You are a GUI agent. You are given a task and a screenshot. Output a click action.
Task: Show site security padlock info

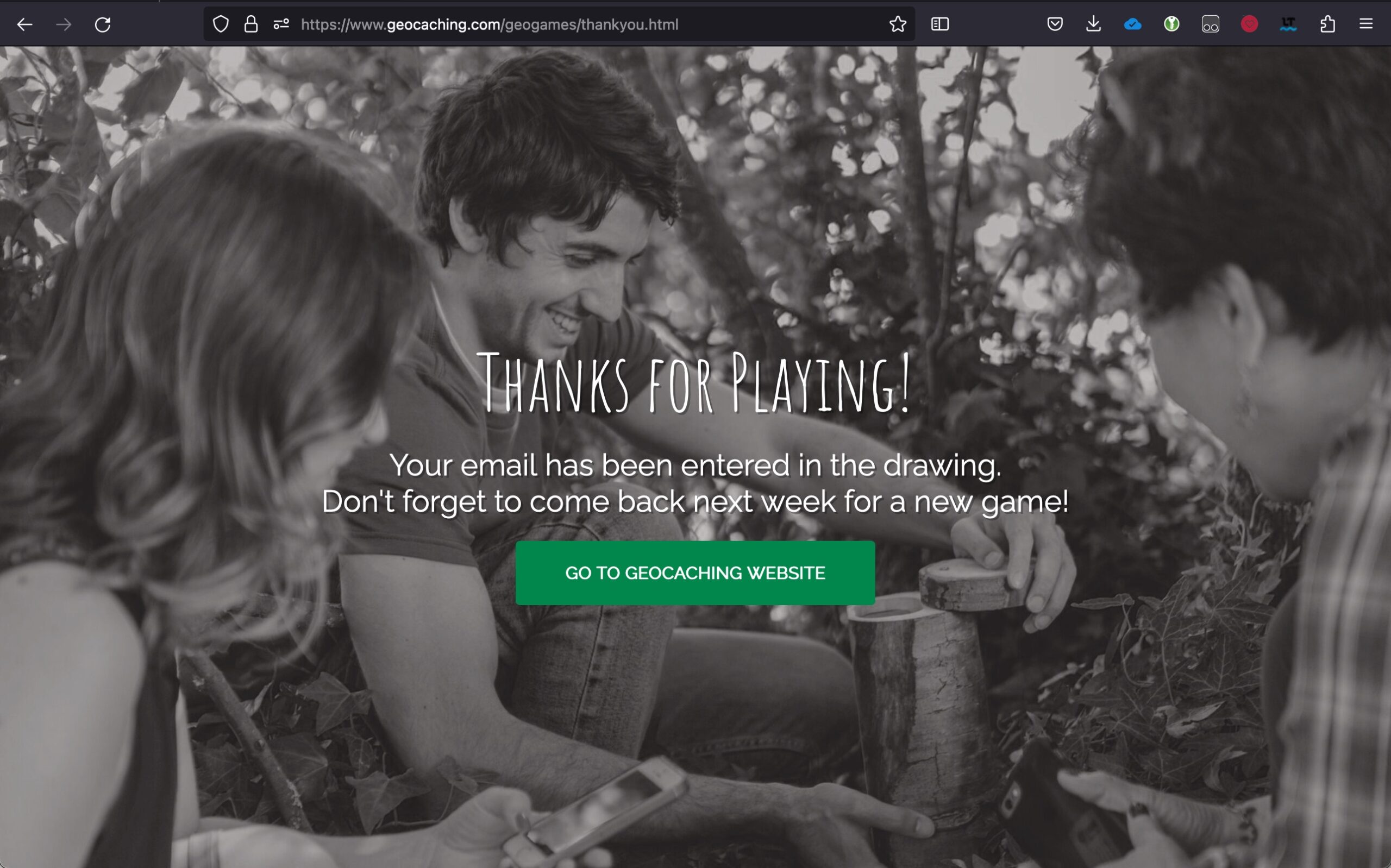[x=251, y=24]
